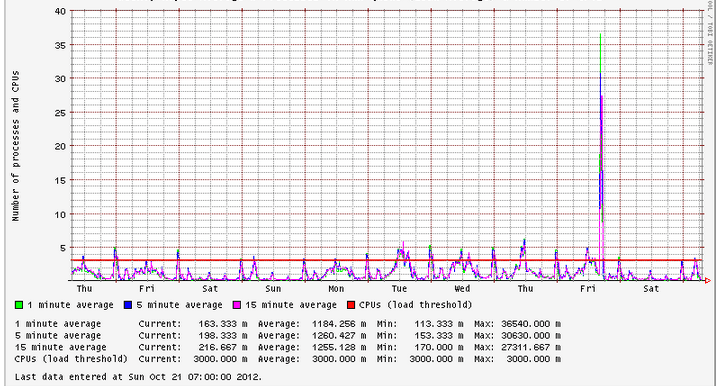This screenshot has height=386, width=719.
Task: Click the 'Mon' x-axis day label
Action: point(336,289)
